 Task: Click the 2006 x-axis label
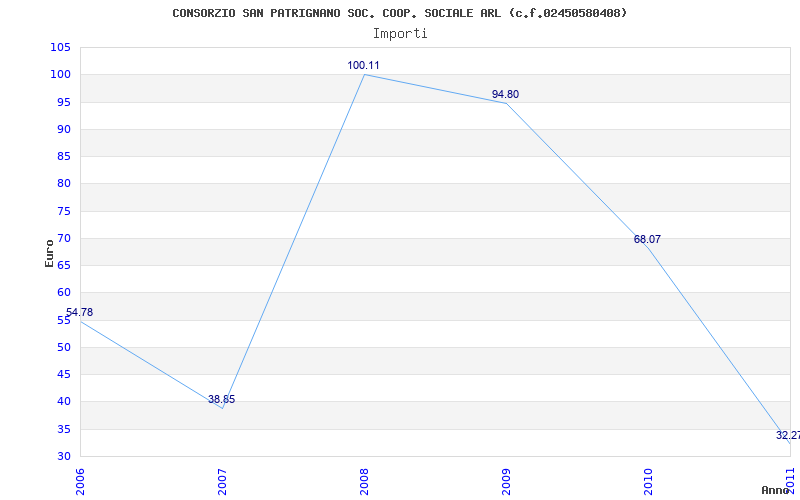coord(80,482)
